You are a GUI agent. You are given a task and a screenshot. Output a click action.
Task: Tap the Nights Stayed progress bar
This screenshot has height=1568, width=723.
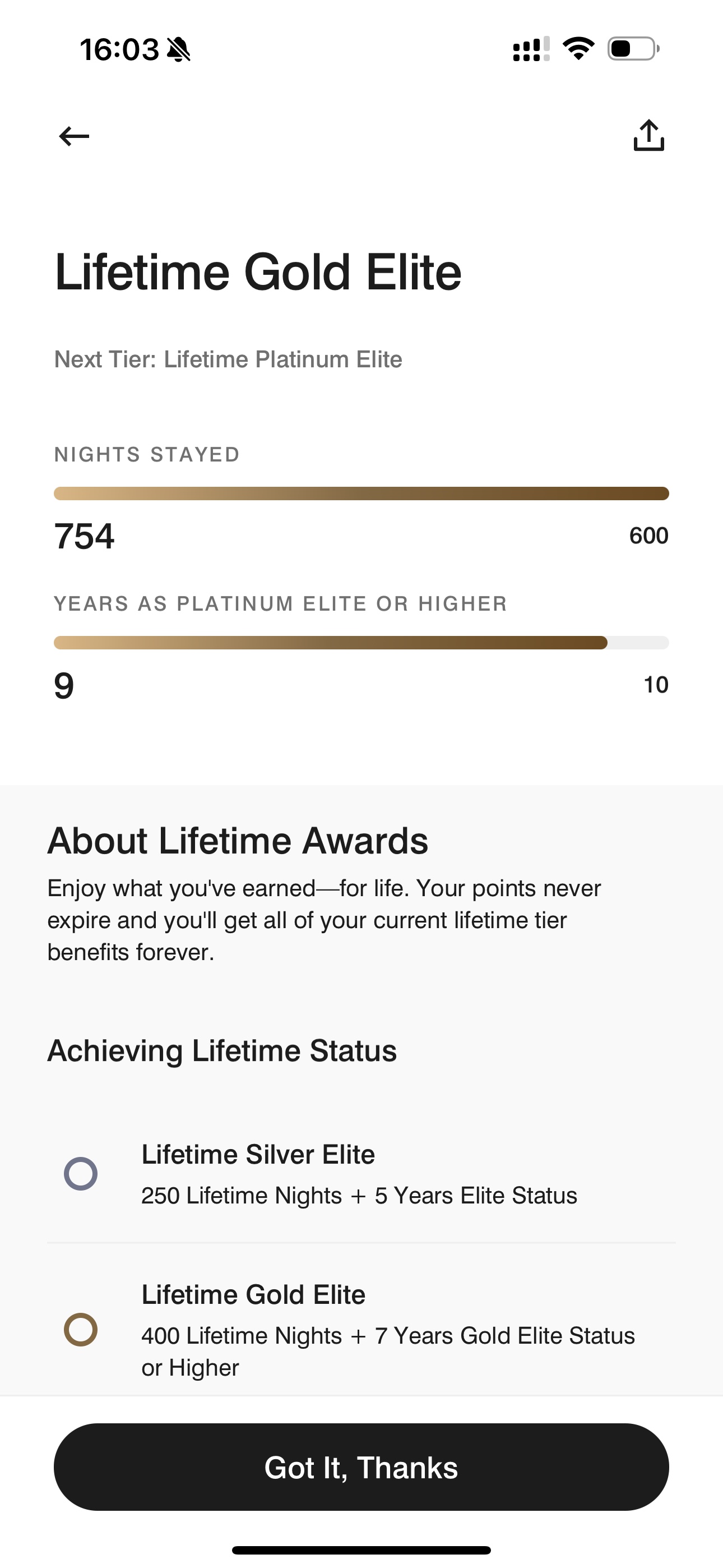(361, 494)
